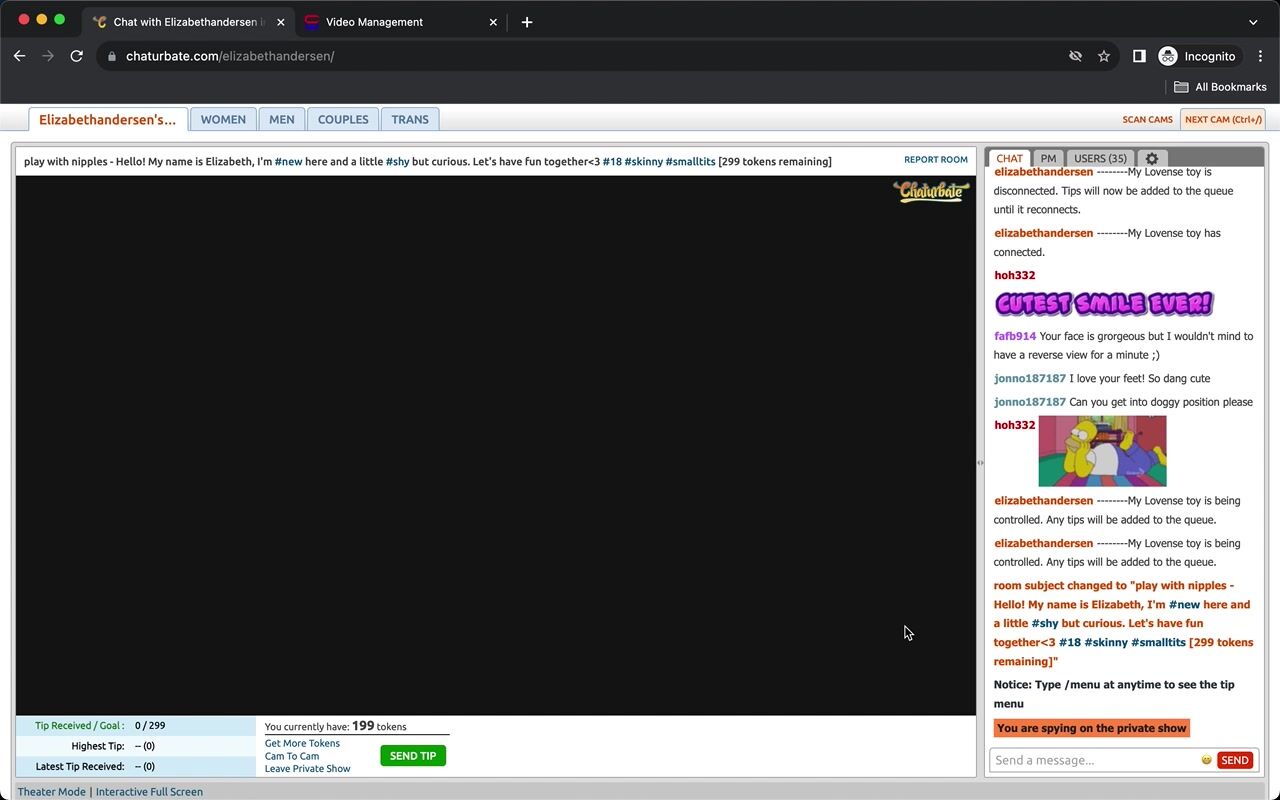Click the chat panel resize handle
The height and width of the screenshot is (800, 1280).
(980, 463)
